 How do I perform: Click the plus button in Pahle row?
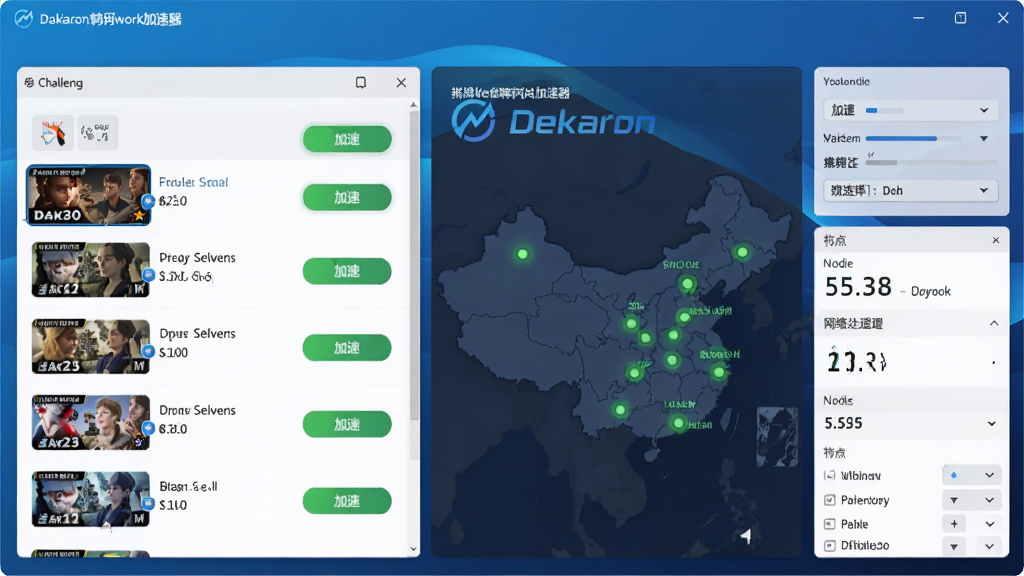click(x=954, y=524)
